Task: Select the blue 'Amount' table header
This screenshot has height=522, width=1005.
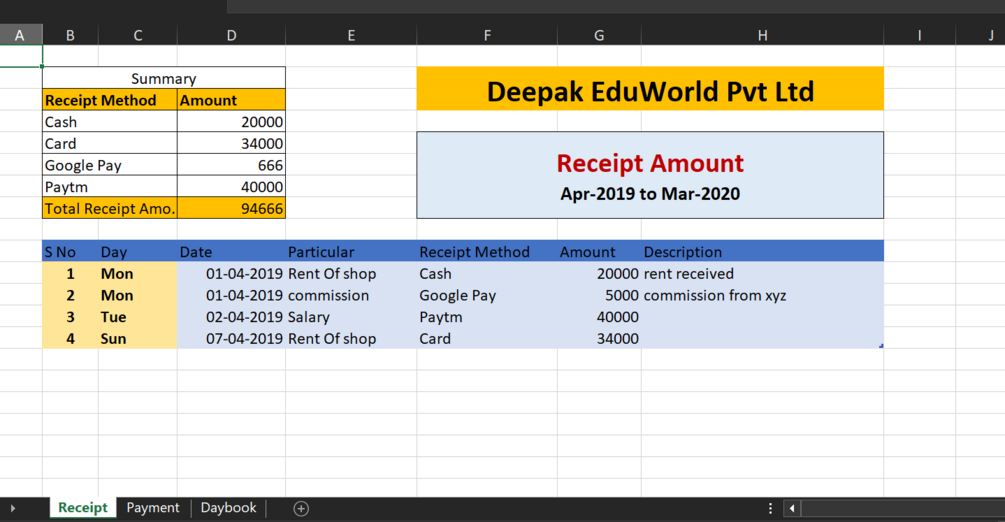Action: point(599,251)
